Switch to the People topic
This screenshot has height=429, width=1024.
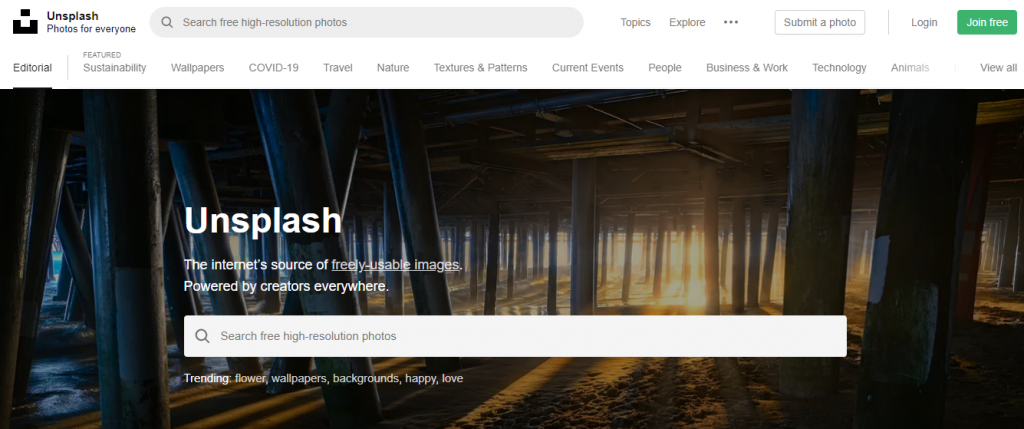pos(665,67)
